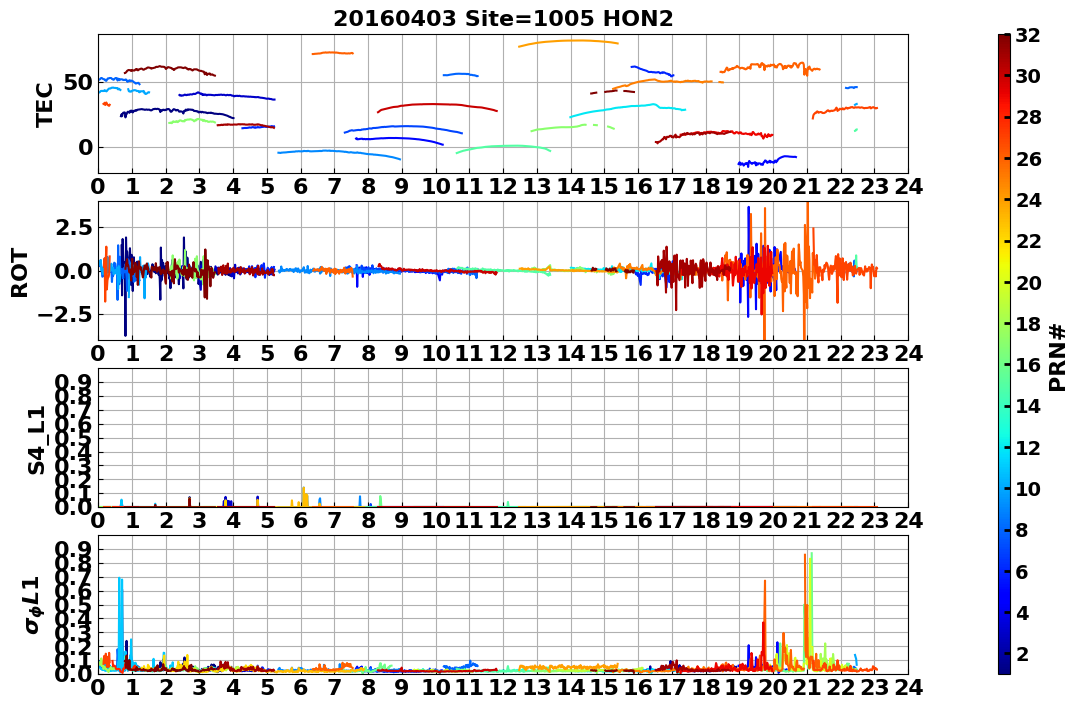Click the TEC y-axis label

pyautogui.click(x=45, y=104)
